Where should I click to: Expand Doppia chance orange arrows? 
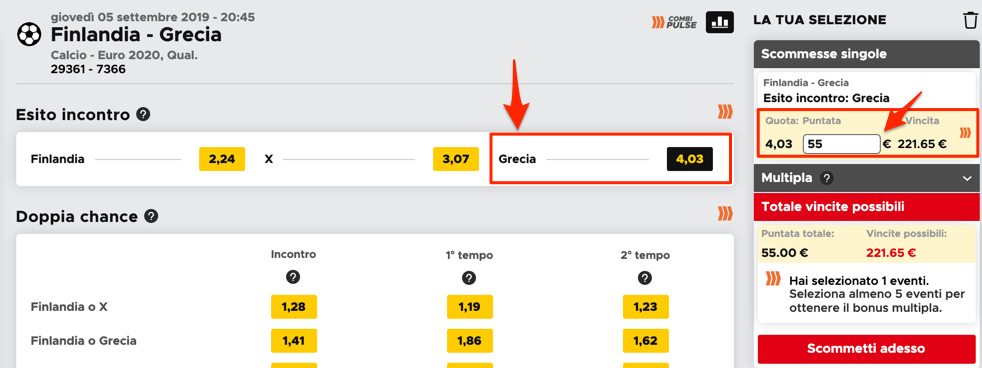(x=725, y=213)
